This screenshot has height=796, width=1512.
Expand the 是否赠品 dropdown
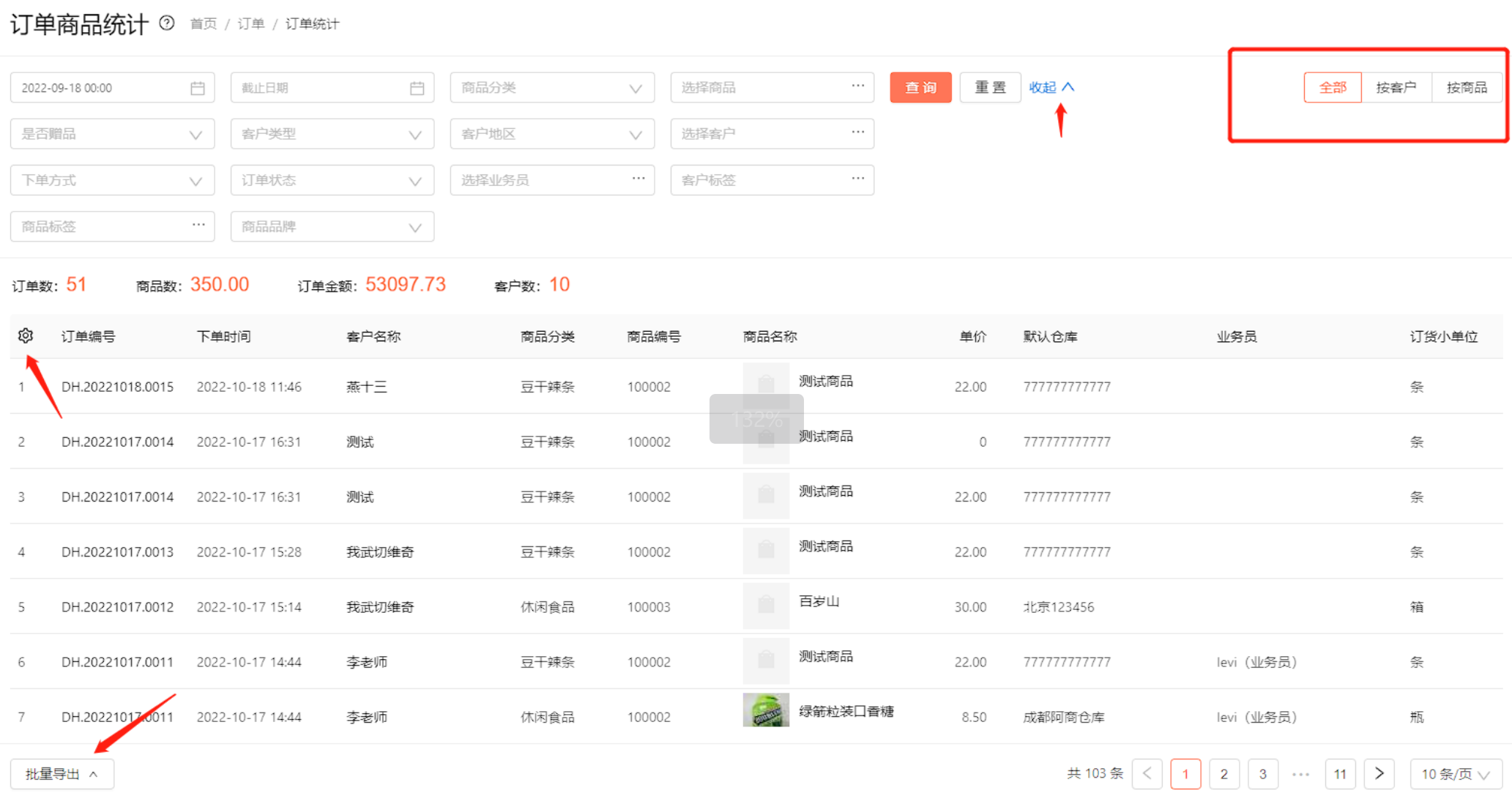pos(113,134)
